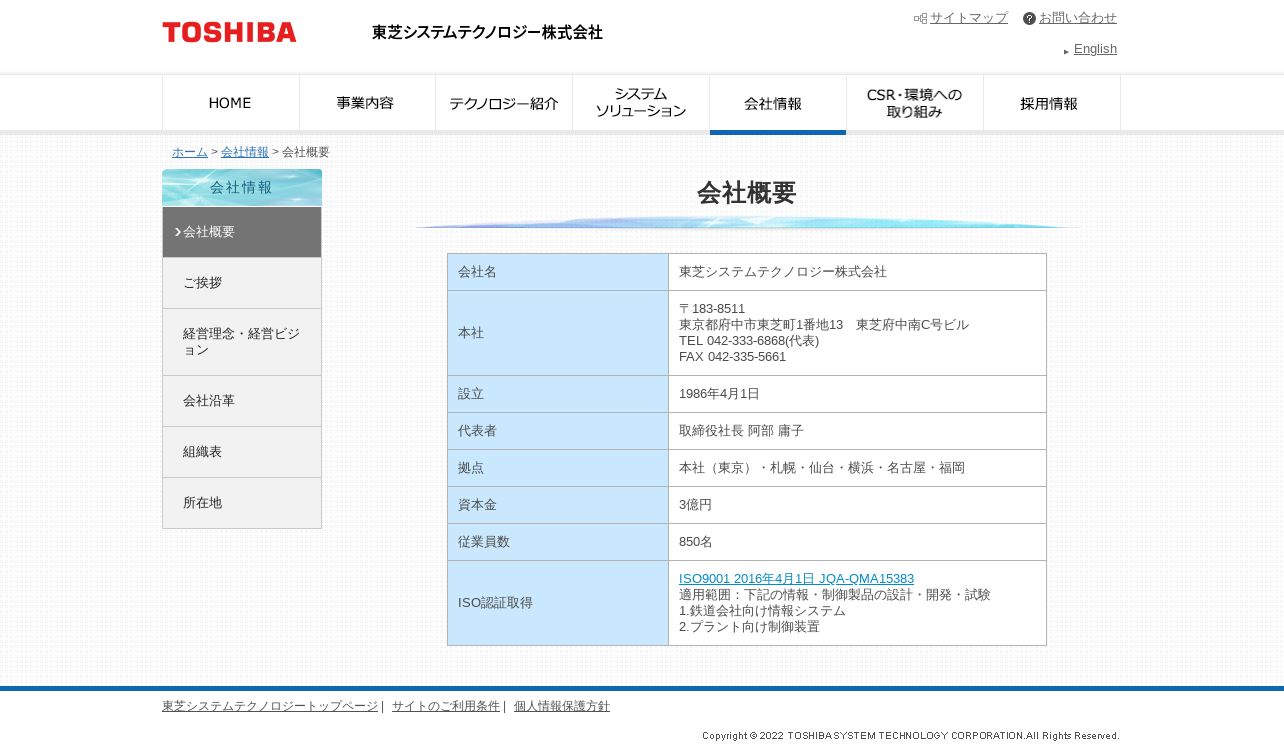Open the 個人情報保護方針 footer link
This screenshot has height=754, width=1284.
pos(562,706)
